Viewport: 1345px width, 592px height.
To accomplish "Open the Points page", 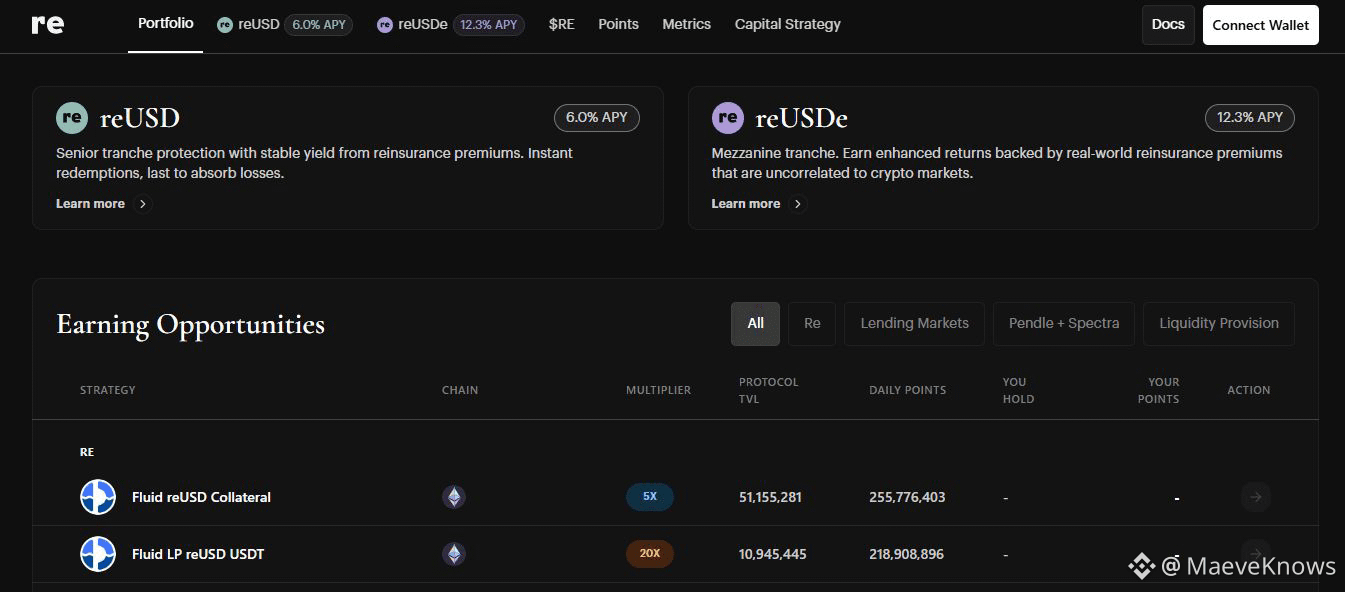I will pyautogui.click(x=618, y=24).
